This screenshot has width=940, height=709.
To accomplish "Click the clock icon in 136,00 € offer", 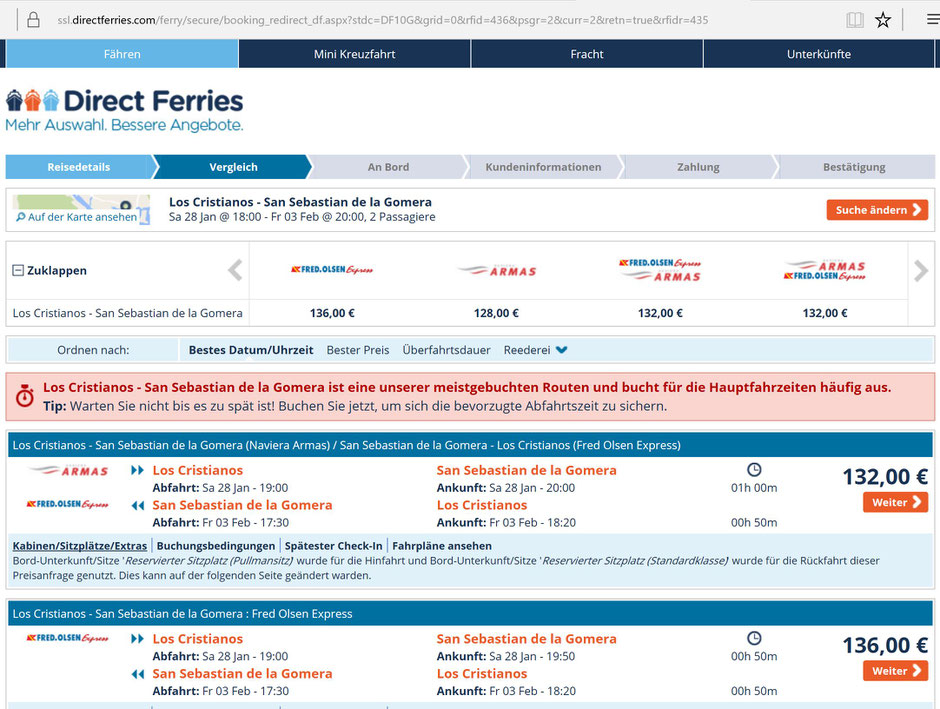I will coord(754,638).
